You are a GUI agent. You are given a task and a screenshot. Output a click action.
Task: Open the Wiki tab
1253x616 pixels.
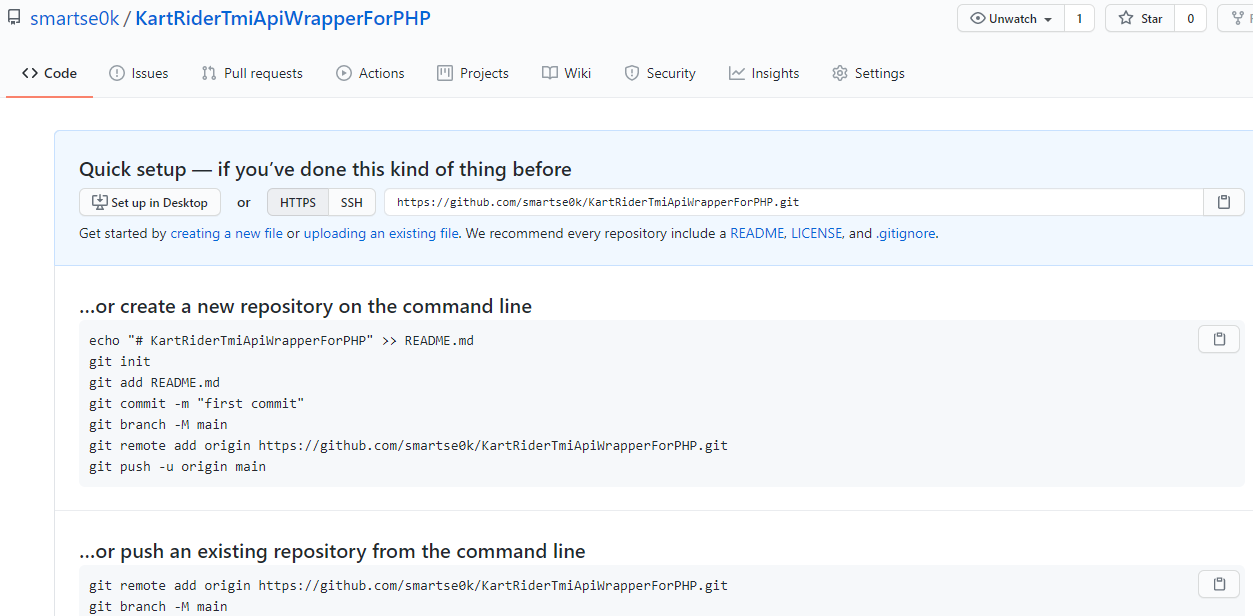pos(566,73)
